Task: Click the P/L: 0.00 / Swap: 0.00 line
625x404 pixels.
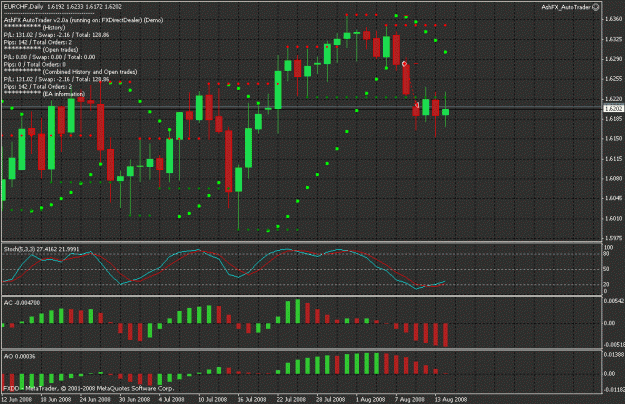Action: pyautogui.click(x=49, y=57)
